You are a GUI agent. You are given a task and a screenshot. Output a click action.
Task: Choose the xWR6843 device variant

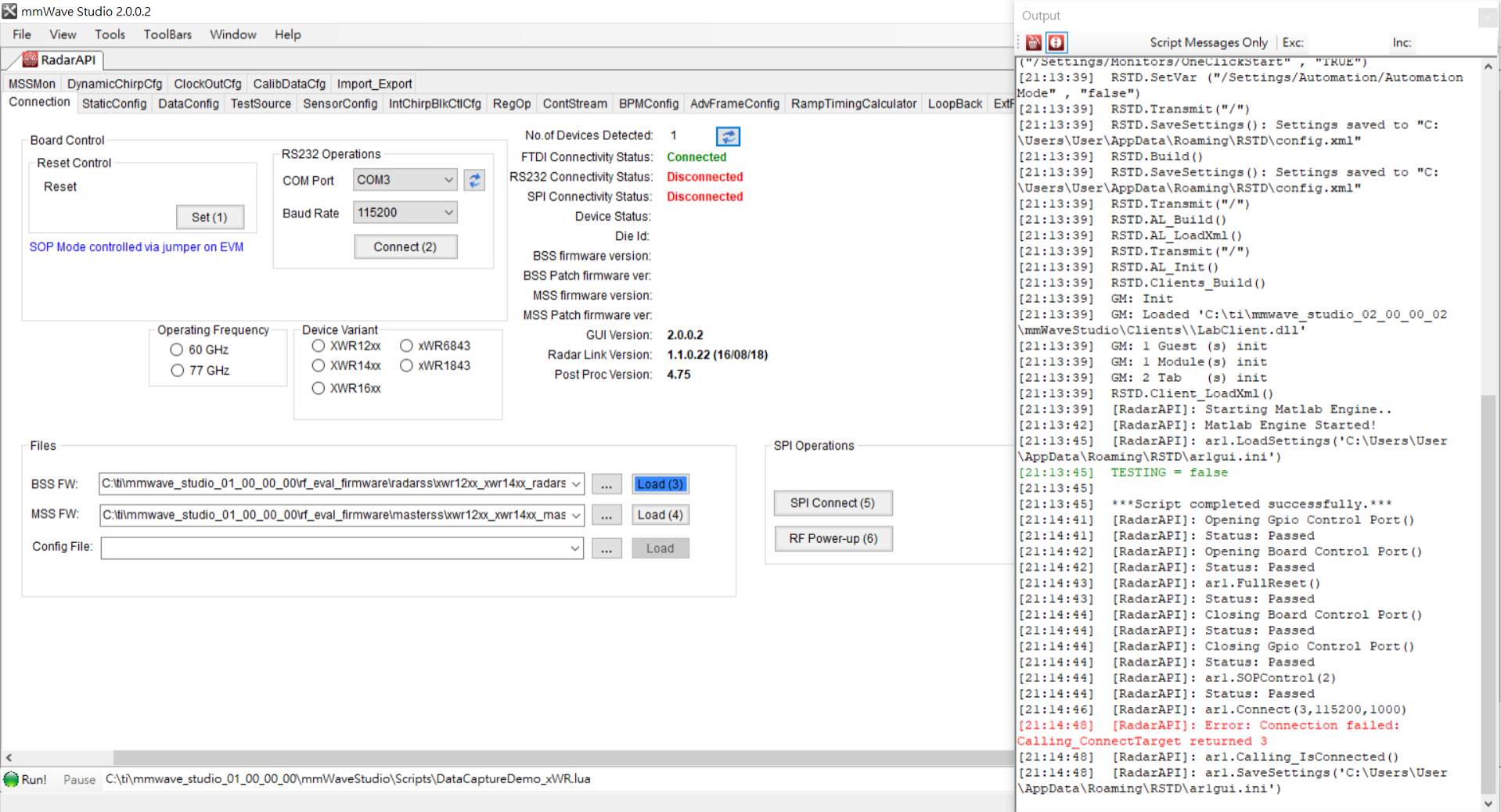[406, 346]
